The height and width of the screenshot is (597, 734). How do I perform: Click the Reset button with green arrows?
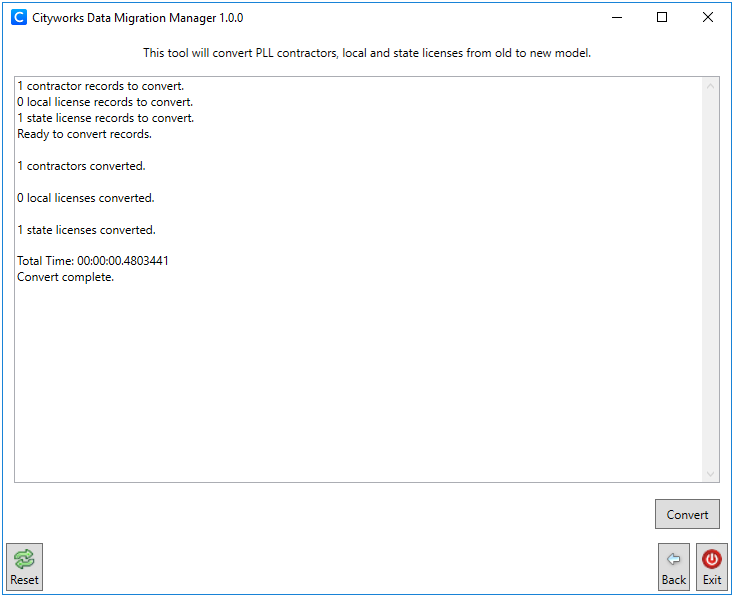pos(24,567)
